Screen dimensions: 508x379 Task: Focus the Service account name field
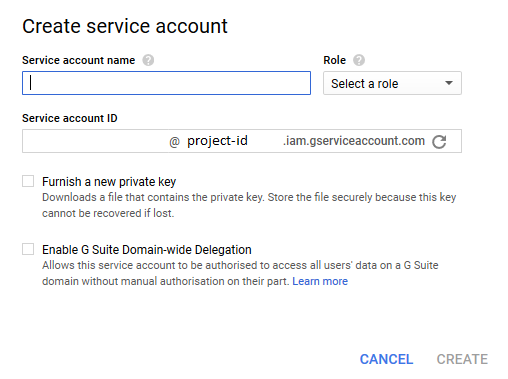pyautogui.click(x=166, y=83)
